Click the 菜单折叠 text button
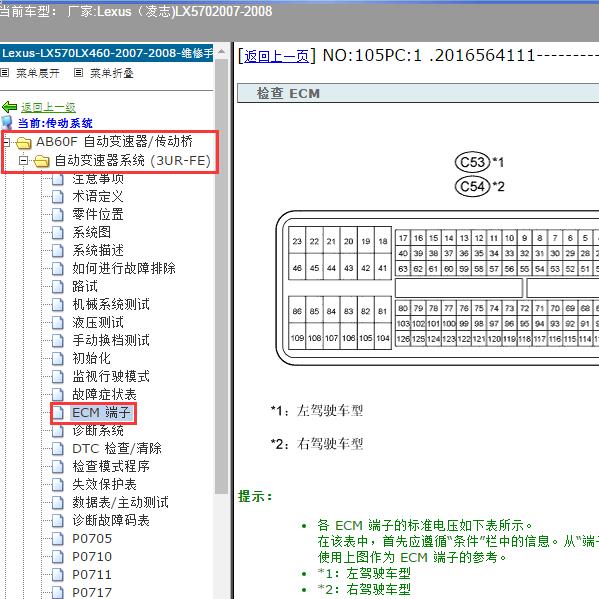This screenshot has height=599, width=599. click(x=112, y=73)
